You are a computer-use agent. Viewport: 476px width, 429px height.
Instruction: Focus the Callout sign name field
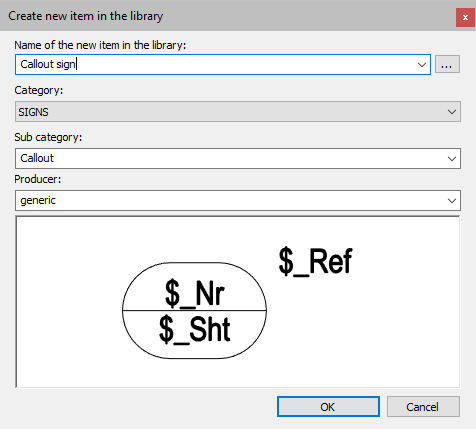(215, 64)
